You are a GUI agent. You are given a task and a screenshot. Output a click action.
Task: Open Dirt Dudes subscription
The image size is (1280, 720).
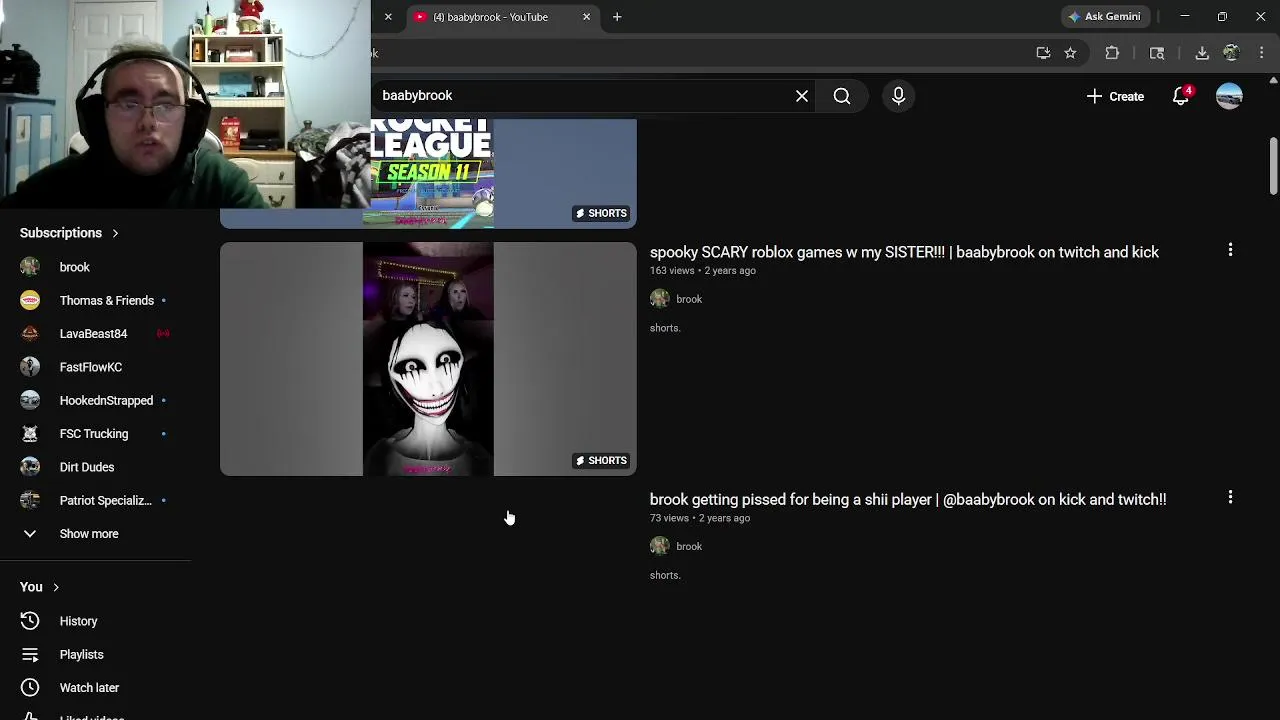click(x=96, y=467)
